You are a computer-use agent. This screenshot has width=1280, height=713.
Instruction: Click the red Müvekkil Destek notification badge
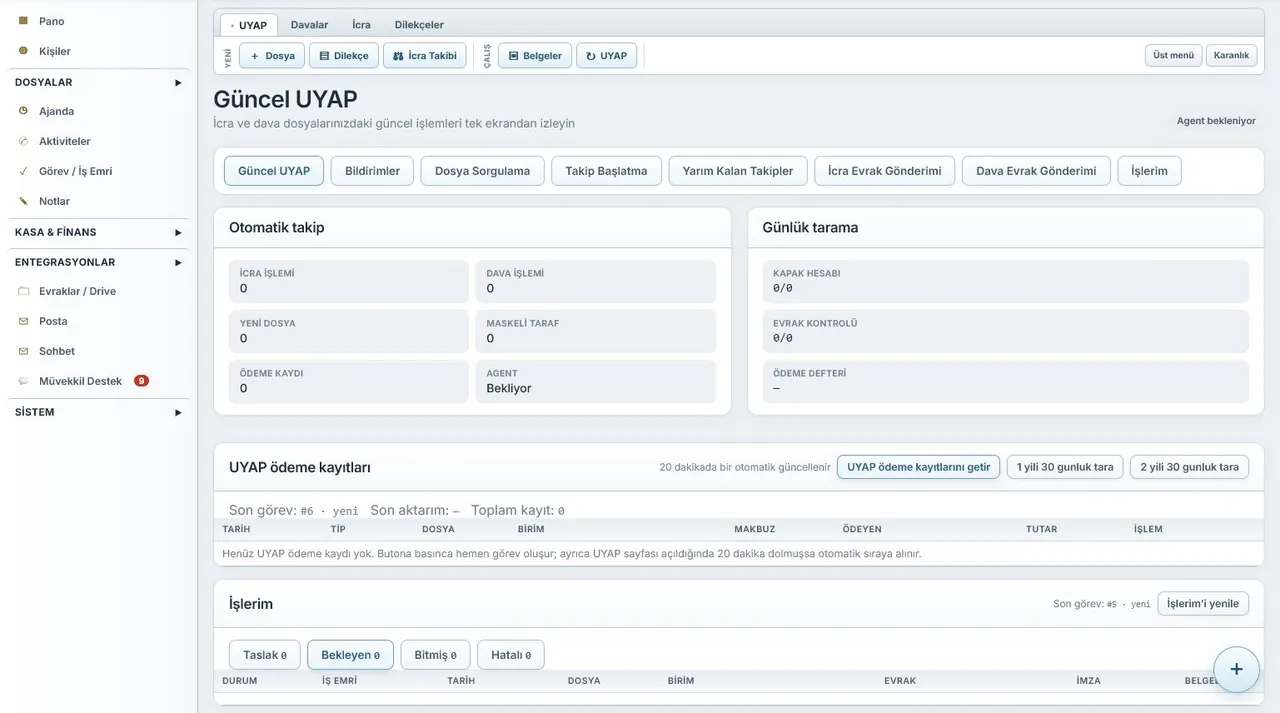[x=141, y=381]
